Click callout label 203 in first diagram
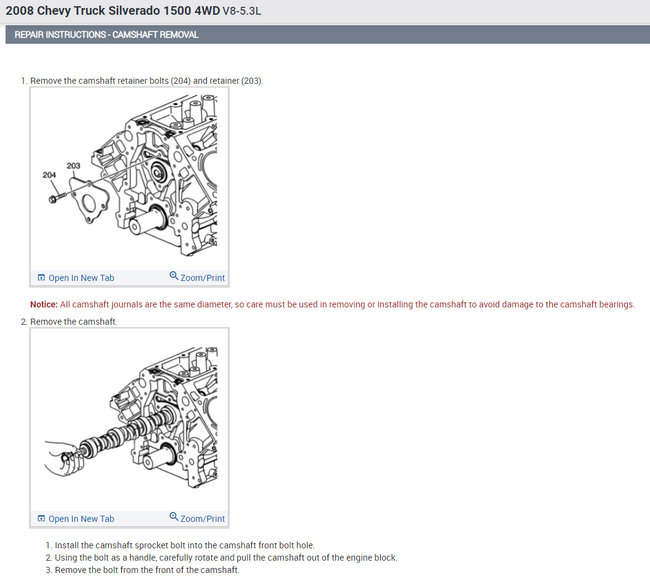 pos(73,166)
